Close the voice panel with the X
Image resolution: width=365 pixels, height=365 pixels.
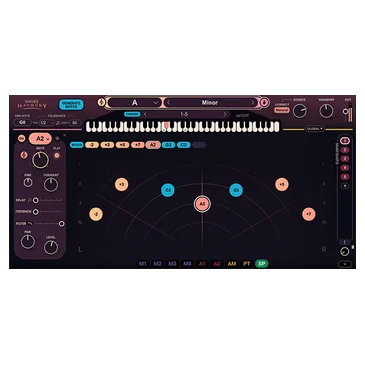pos(64,135)
